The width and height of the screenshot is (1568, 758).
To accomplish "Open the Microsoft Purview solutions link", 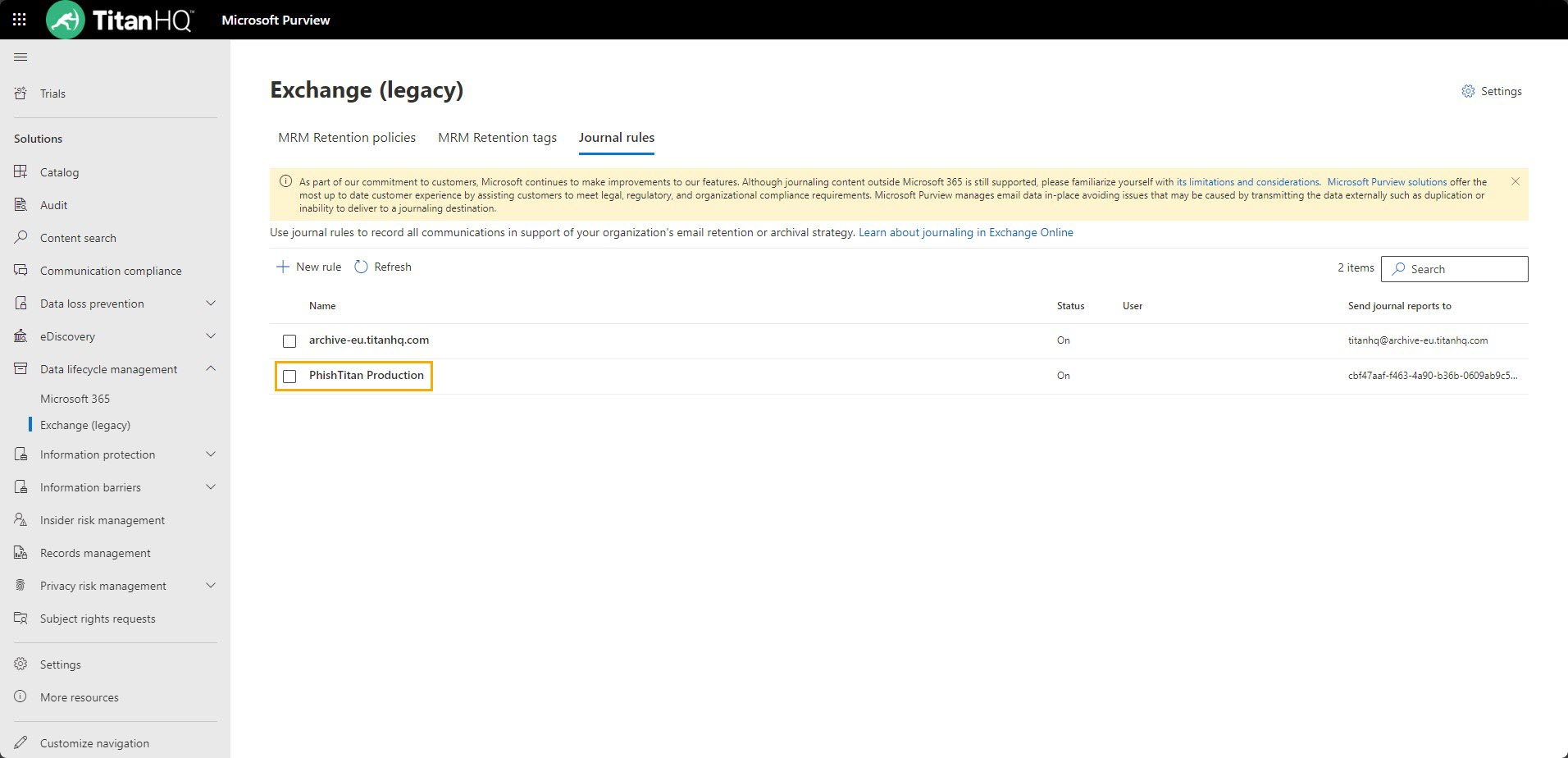I will (1387, 182).
